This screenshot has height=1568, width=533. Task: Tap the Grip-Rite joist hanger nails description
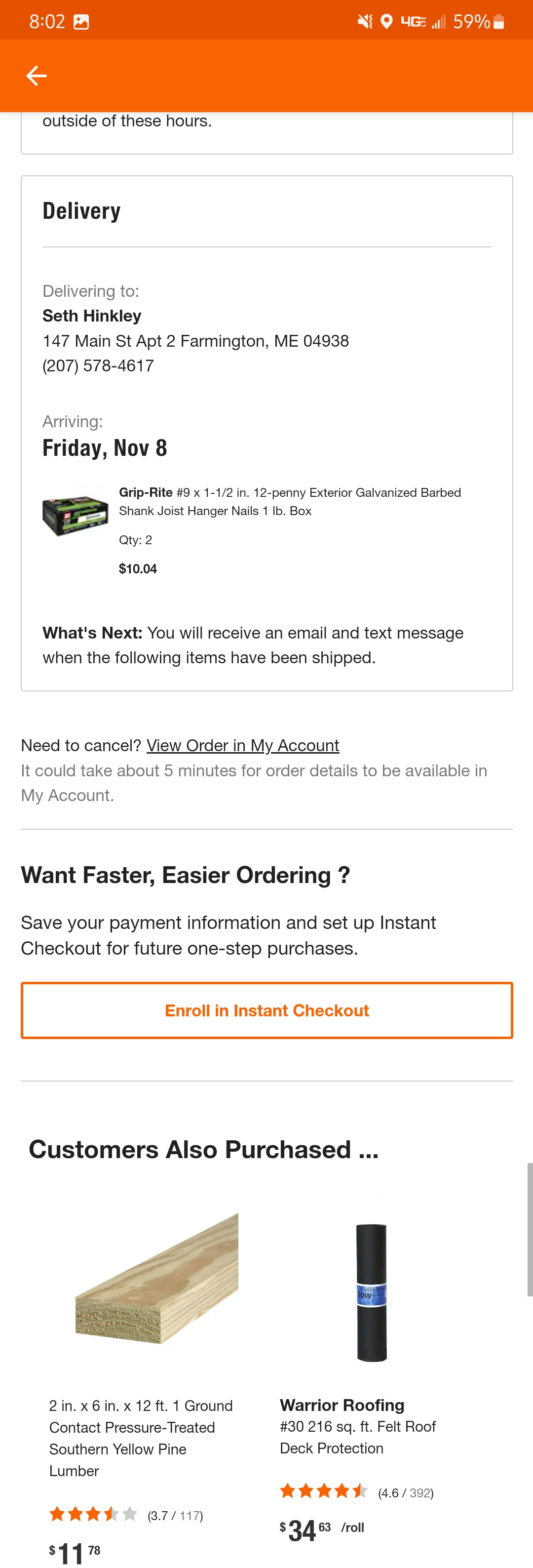click(x=290, y=501)
